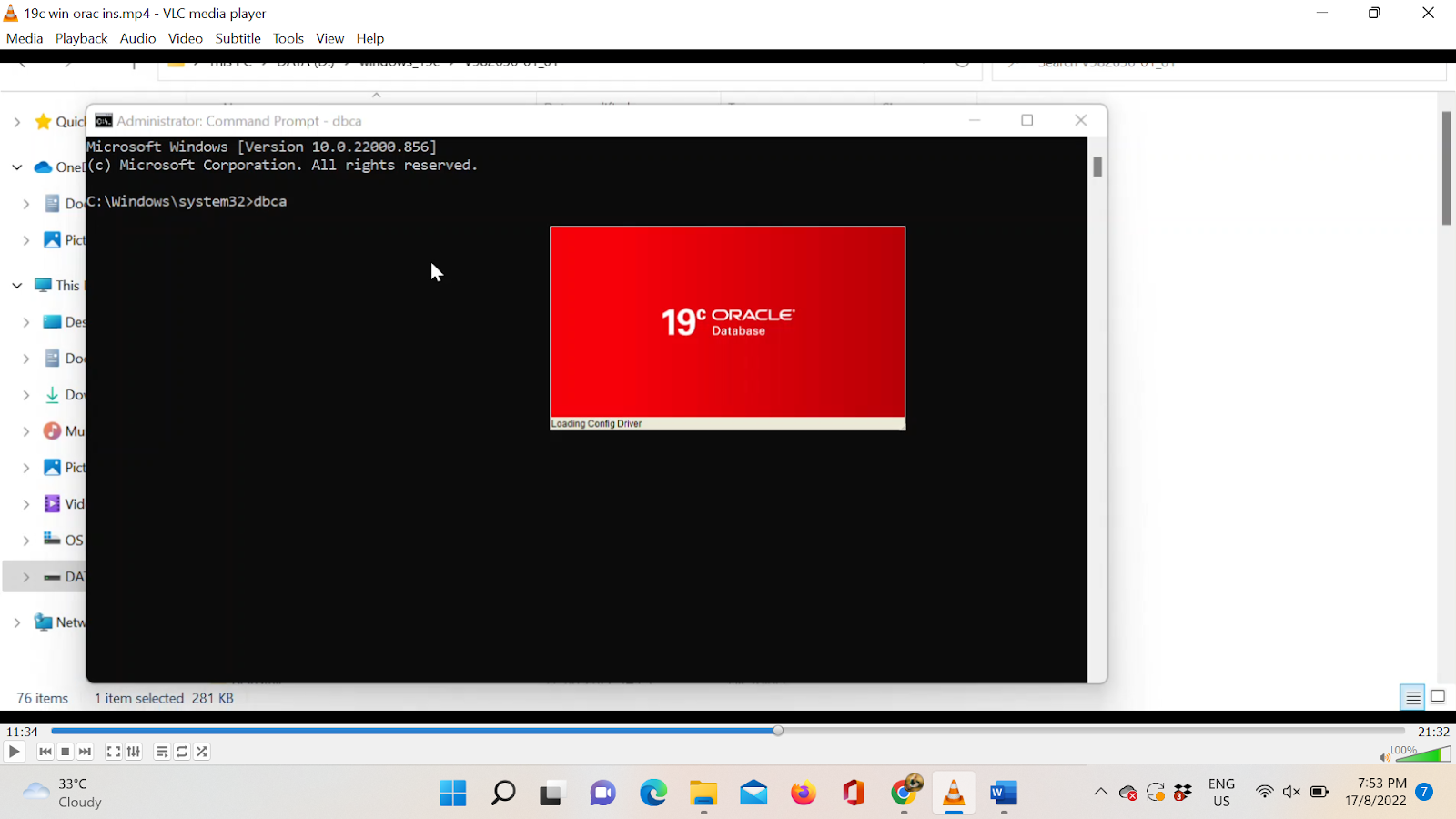Toggle VLC loop mode

point(182,752)
